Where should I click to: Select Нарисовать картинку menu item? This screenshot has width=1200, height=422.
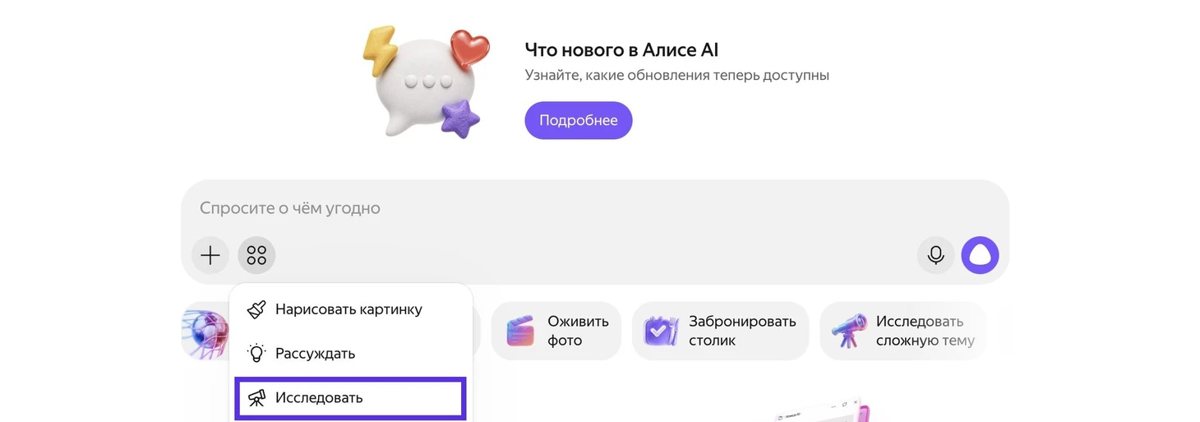click(350, 310)
